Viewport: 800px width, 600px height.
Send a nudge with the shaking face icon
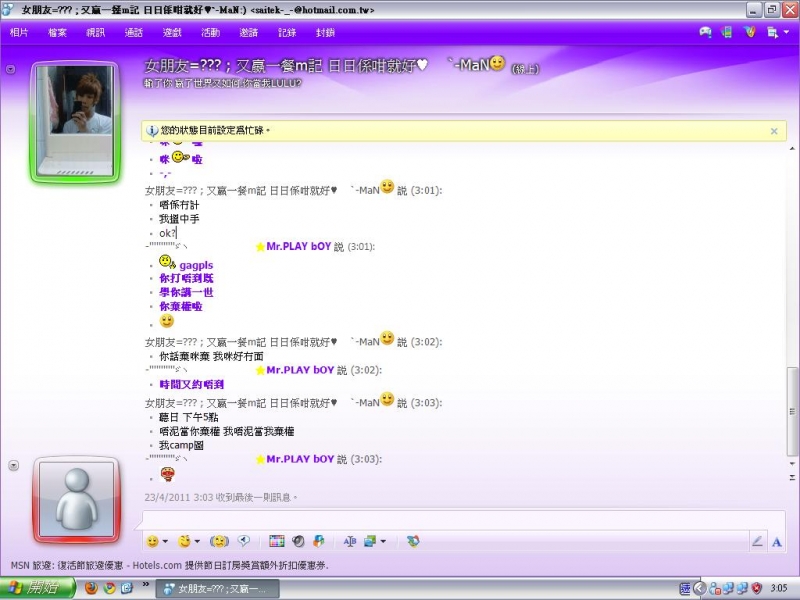coord(219,541)
